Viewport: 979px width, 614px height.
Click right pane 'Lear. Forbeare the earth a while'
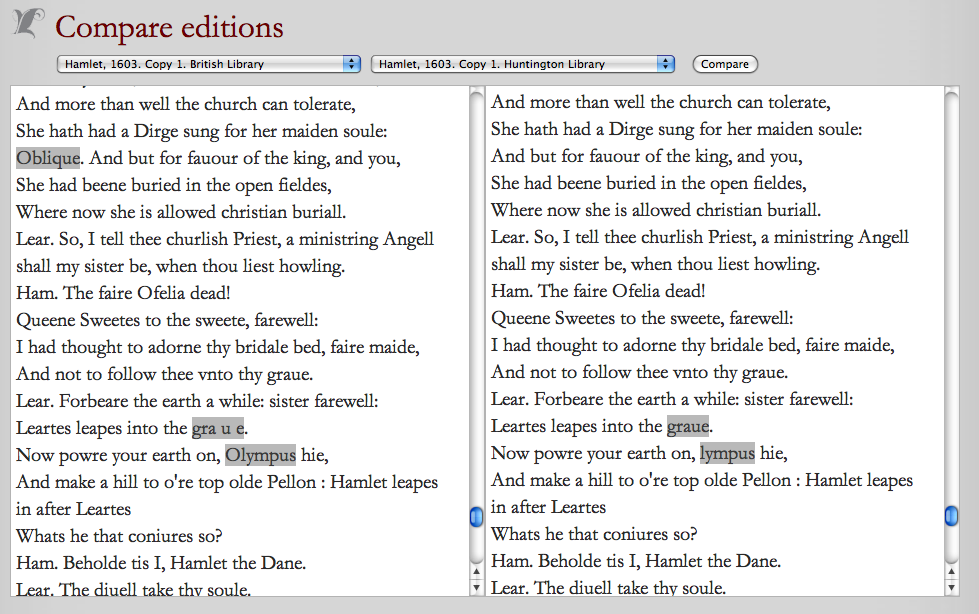click(x=671, y=399)
